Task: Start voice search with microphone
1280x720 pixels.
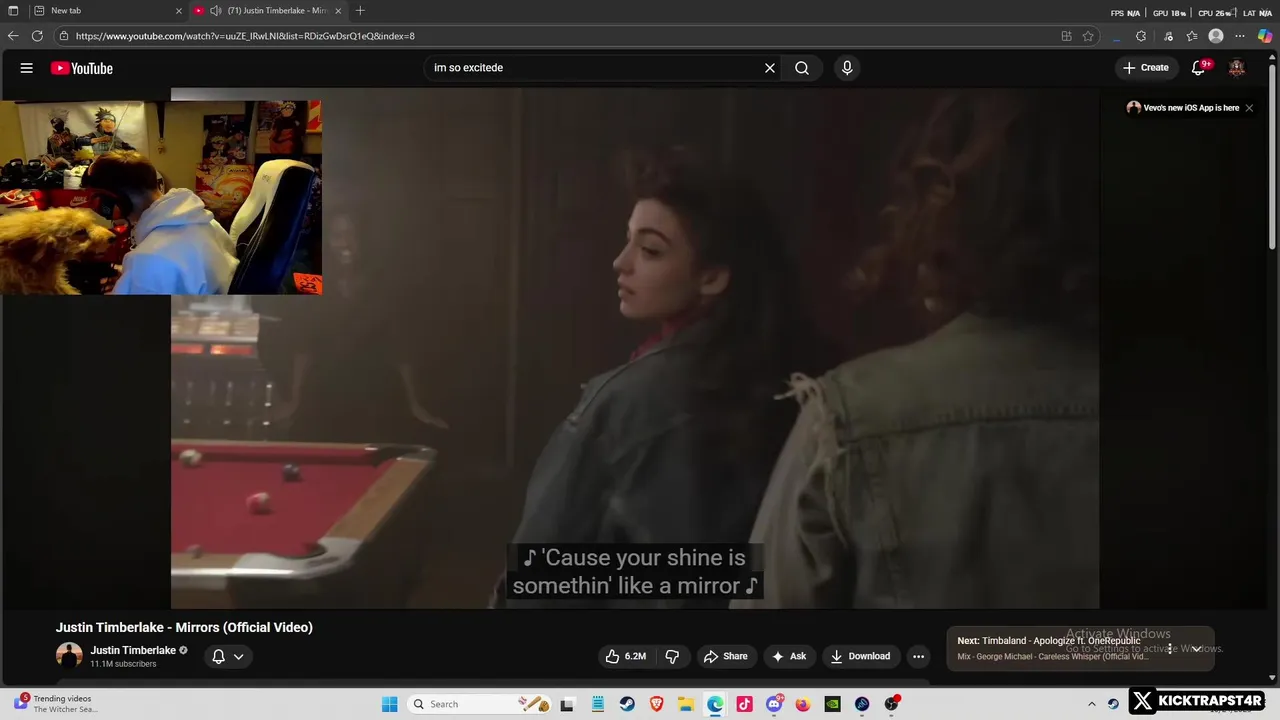Action: (847, 68)
